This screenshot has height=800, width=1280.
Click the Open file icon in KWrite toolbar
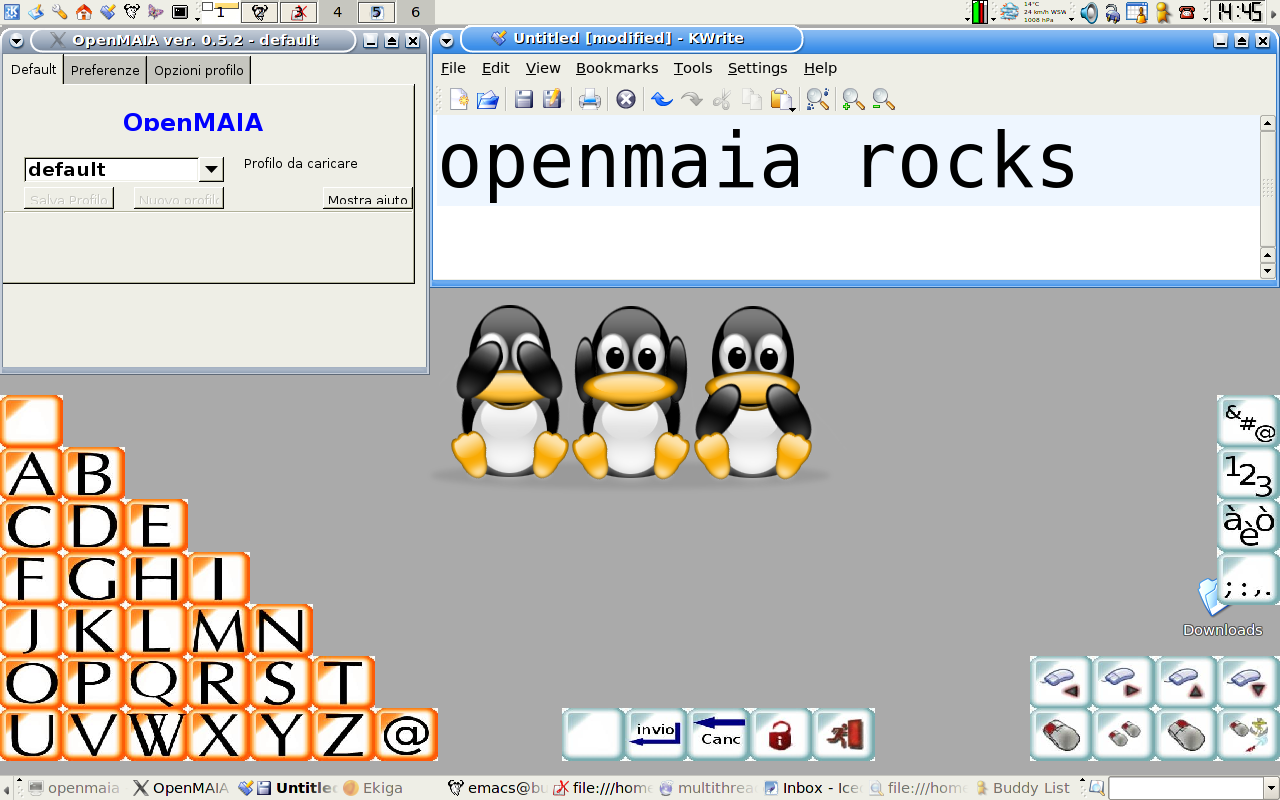(487, 99)
